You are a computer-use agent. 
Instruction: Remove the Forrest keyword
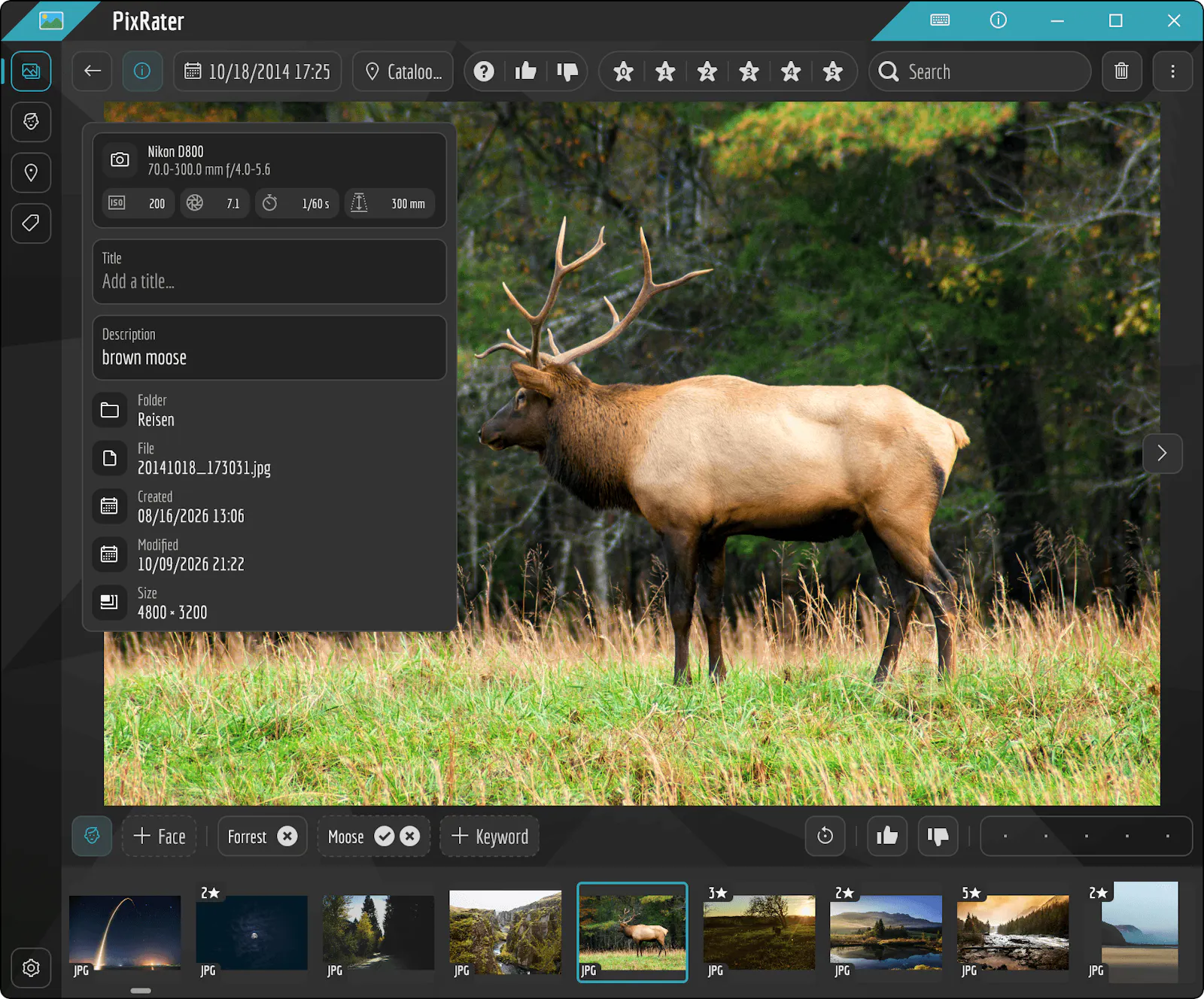click(287, 837)
